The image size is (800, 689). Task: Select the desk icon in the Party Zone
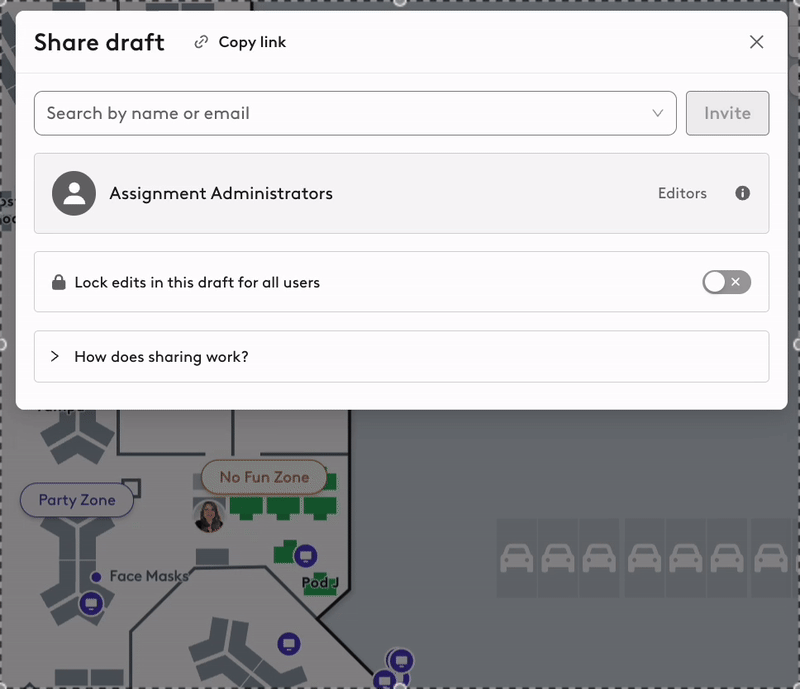(93, 602)
